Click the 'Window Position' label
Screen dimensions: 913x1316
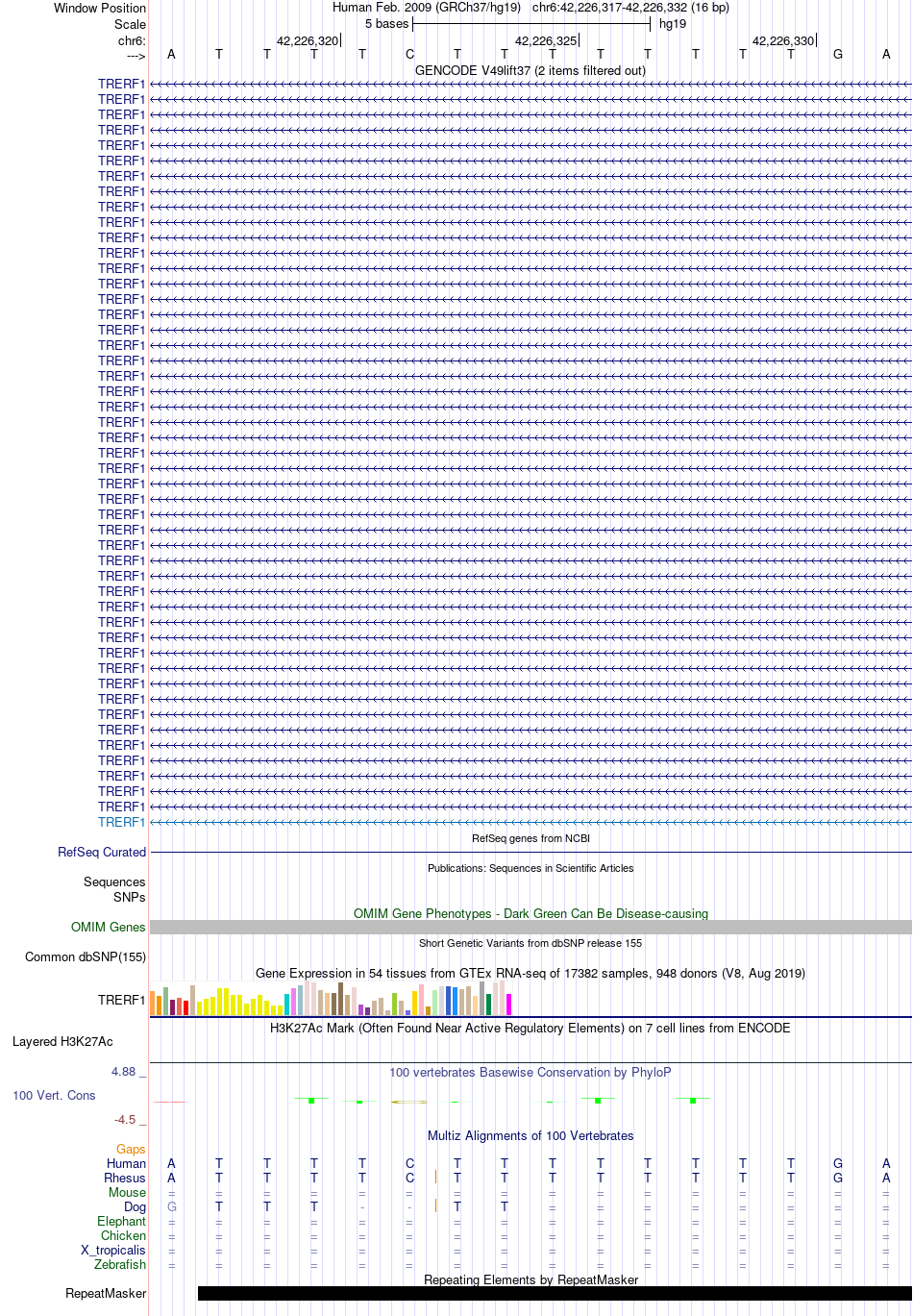coord(100,8)
